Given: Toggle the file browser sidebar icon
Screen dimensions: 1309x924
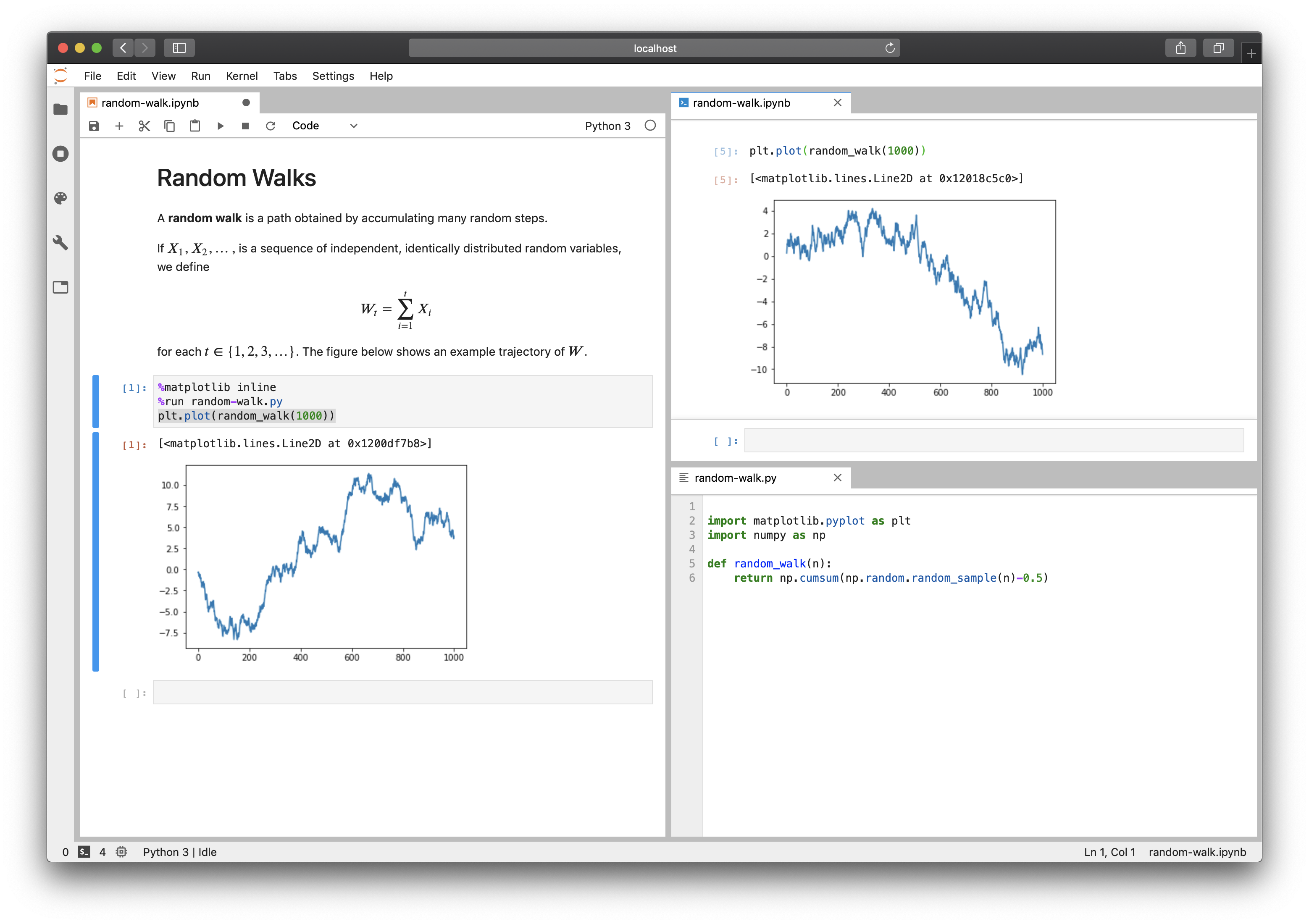Looking at the screenshot, I should pyautogui.click(x=60, y=108).
